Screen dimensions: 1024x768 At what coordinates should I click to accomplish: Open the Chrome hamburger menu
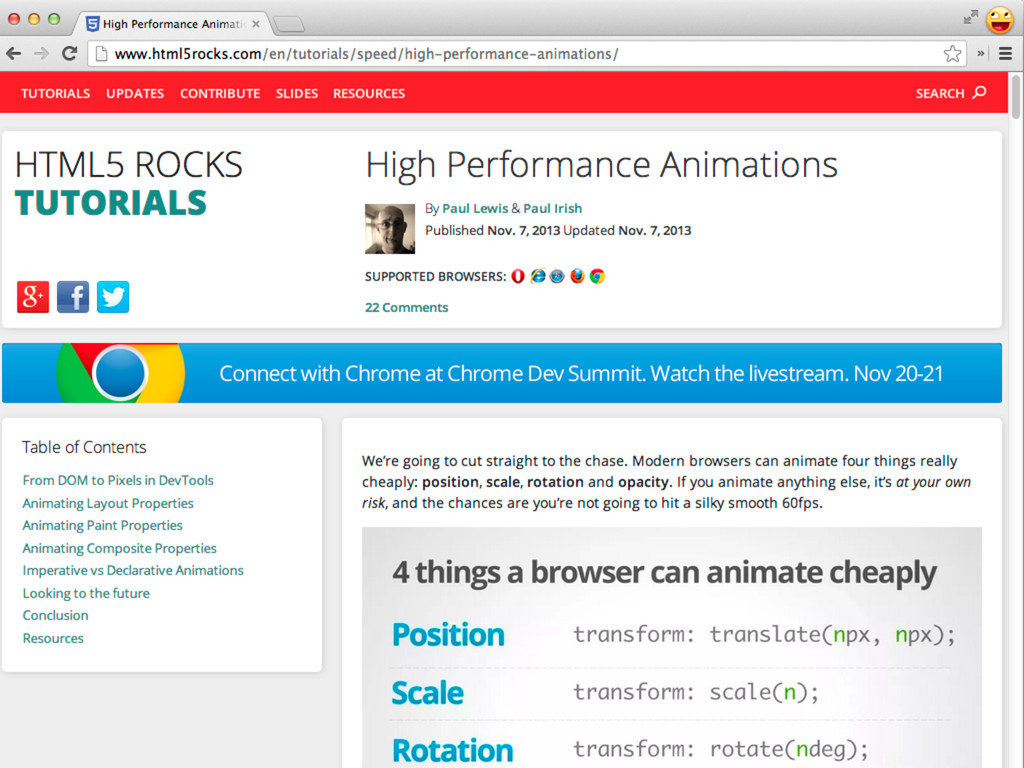[1005, 54]
